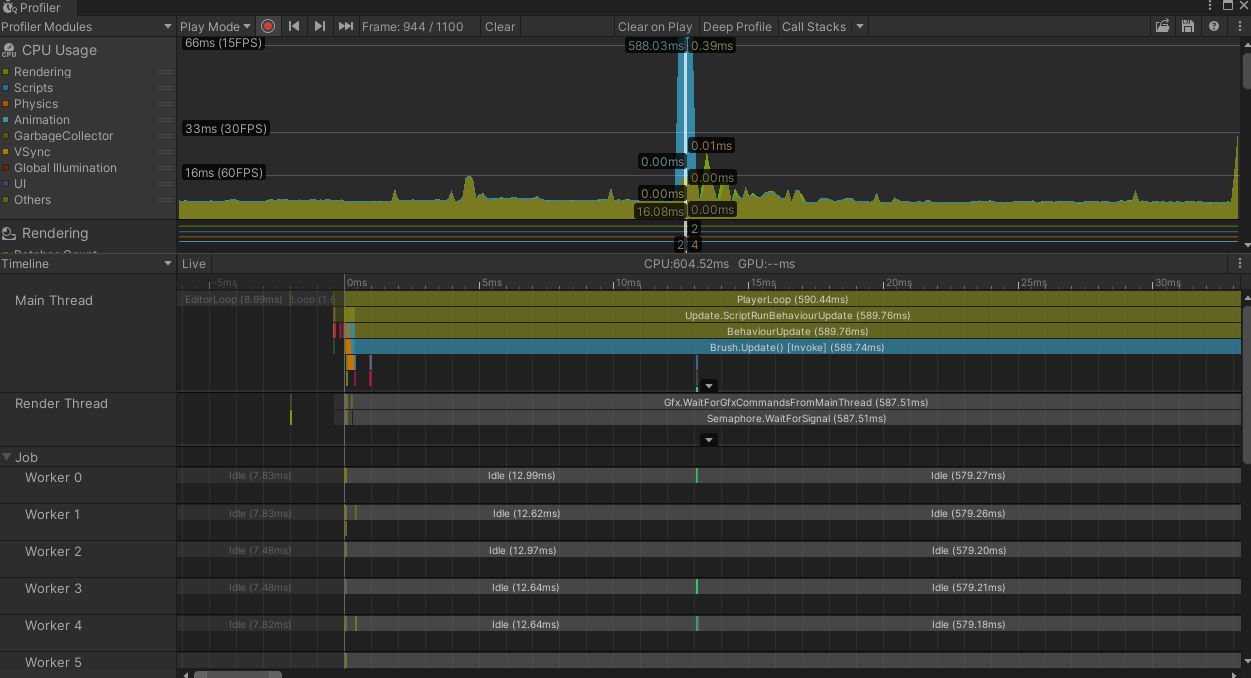The height and width of the screenshot is (678, 1251).
Task: Toggle Call Stacks button
Action: tap(814, 27)
